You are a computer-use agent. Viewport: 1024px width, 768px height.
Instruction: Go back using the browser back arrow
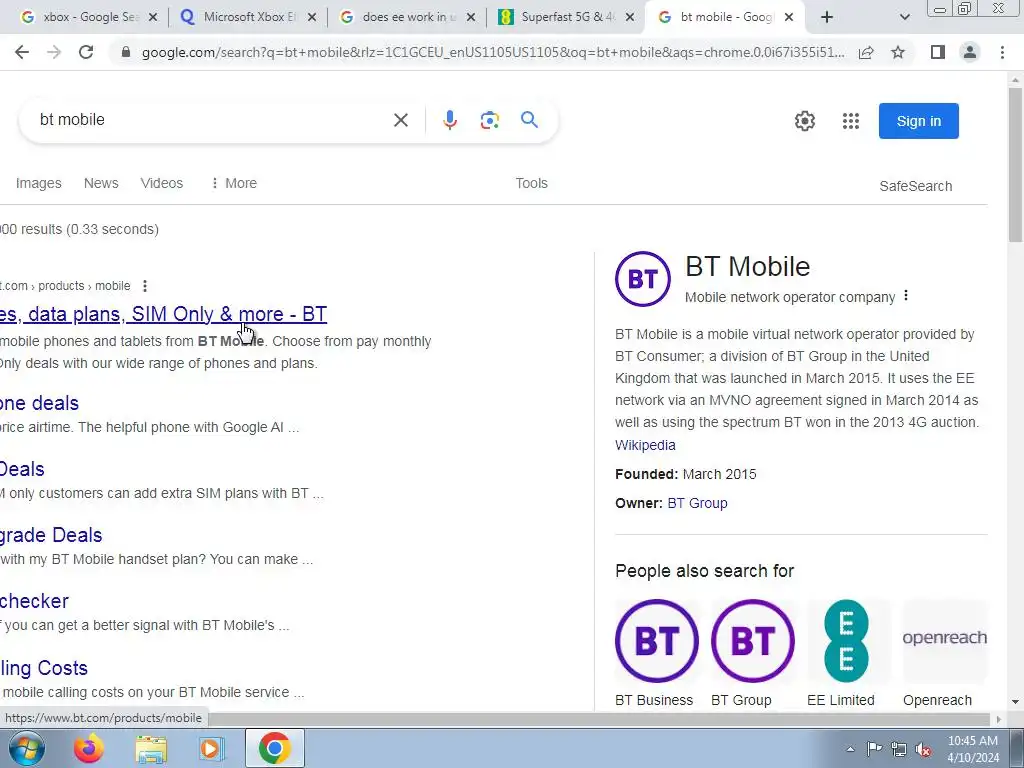(22, 52)
